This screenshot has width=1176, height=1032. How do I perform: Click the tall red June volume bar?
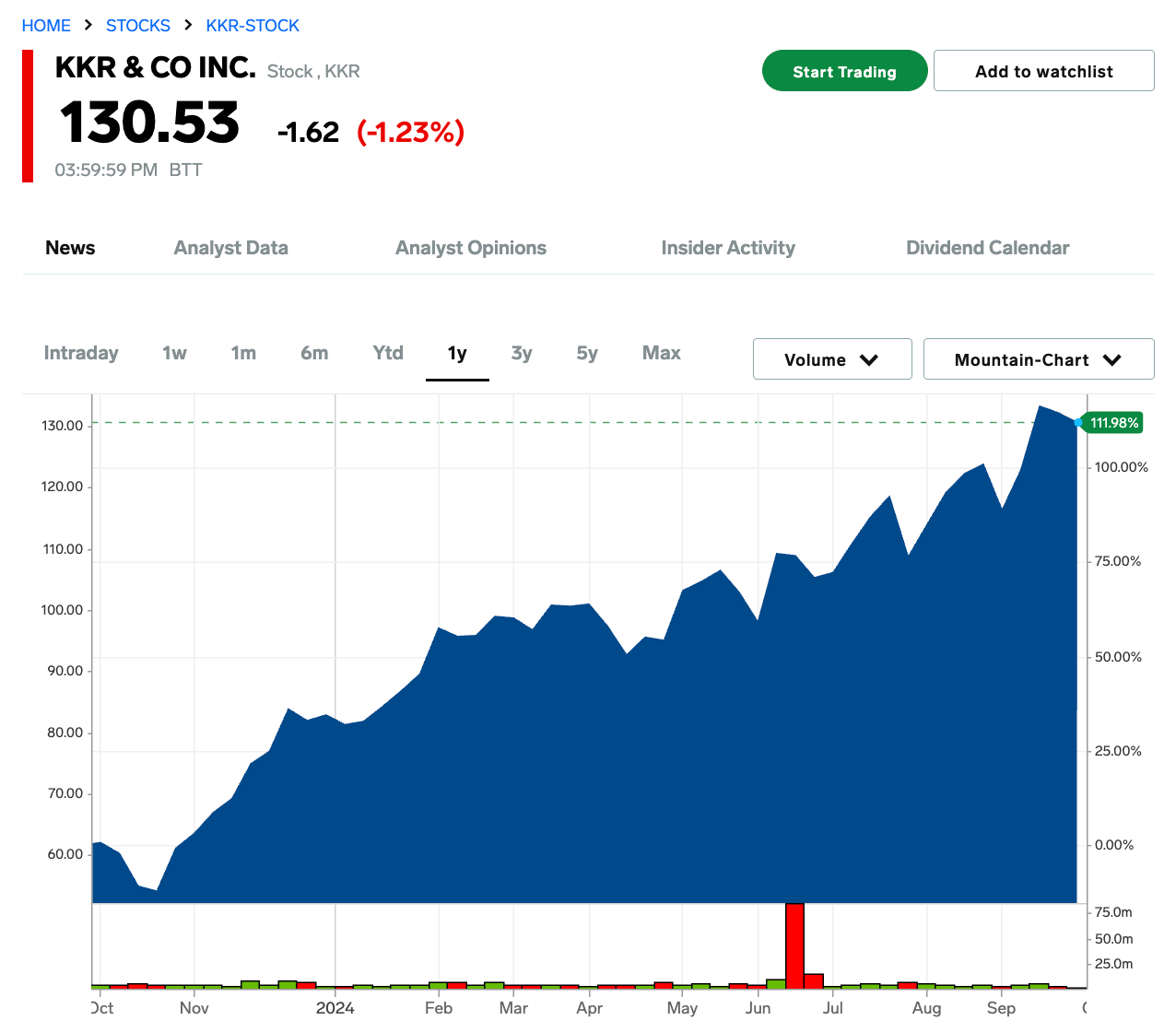[x=794, y=945]
